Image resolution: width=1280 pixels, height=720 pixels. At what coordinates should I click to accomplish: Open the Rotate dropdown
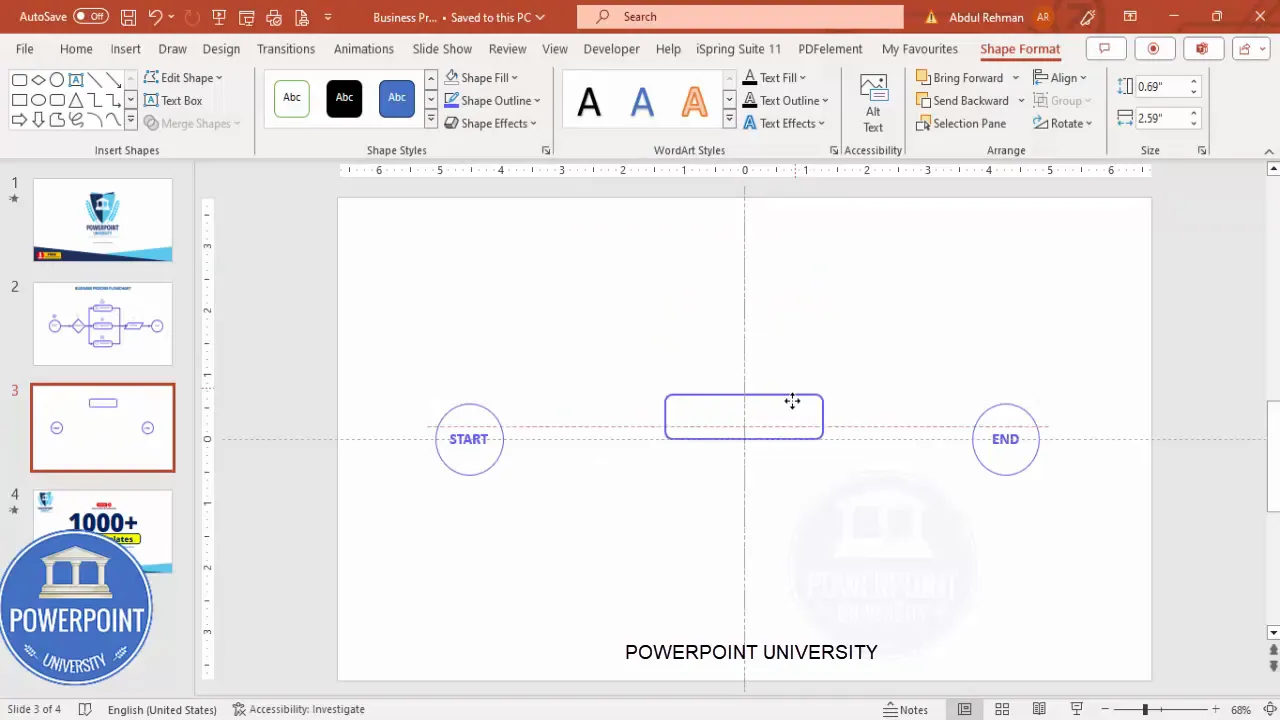pos(1063,124)
